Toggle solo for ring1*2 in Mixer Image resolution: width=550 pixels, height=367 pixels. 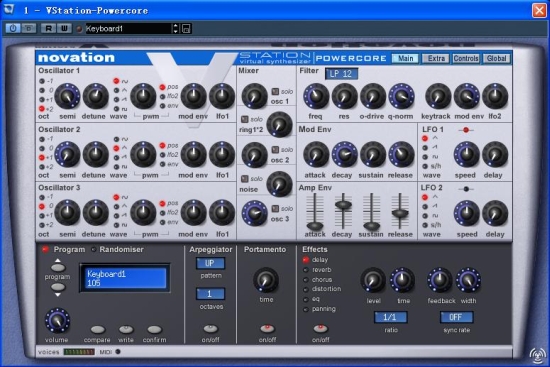coord(244,119)
